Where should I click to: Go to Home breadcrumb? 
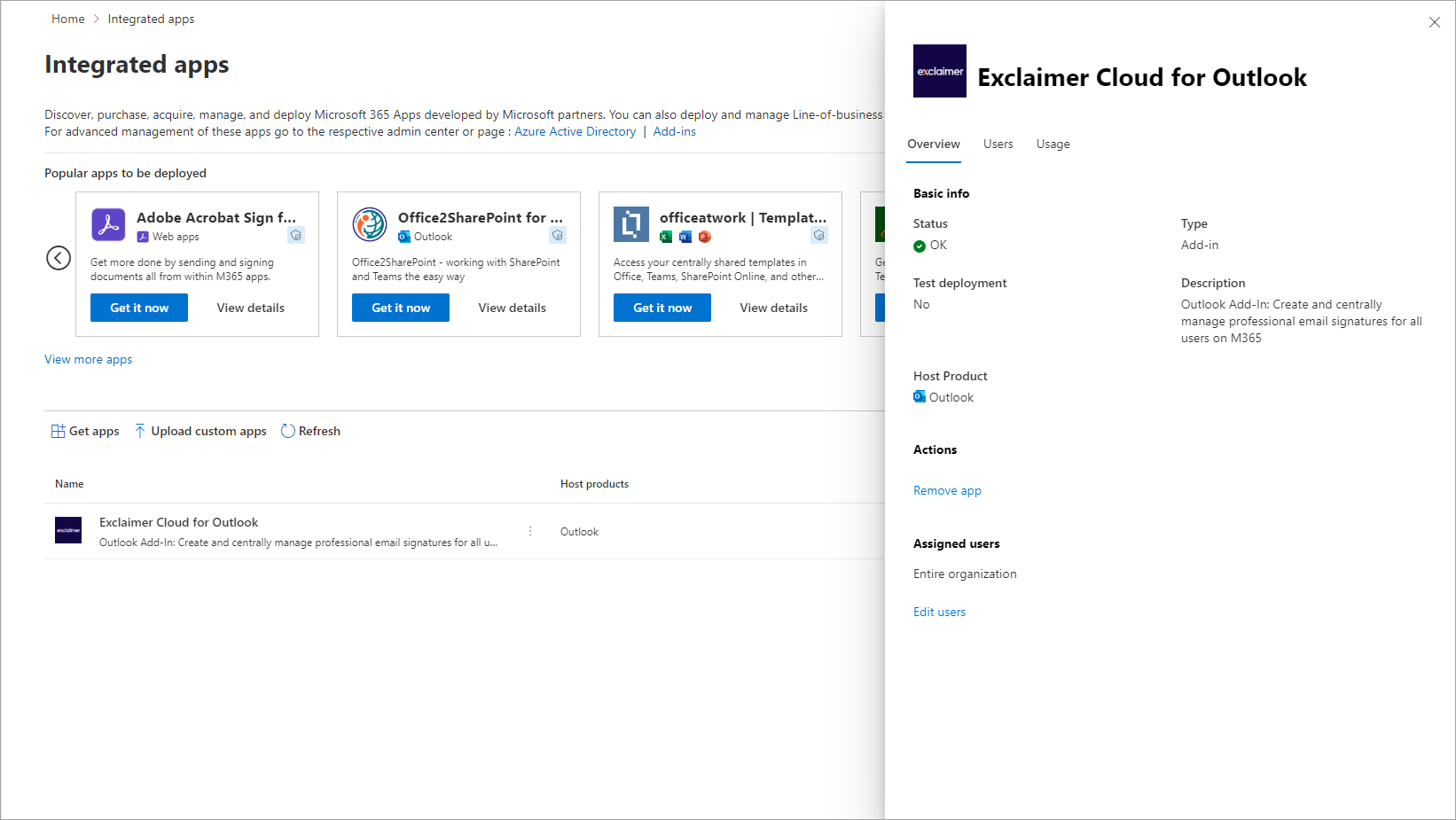point(68,19)
